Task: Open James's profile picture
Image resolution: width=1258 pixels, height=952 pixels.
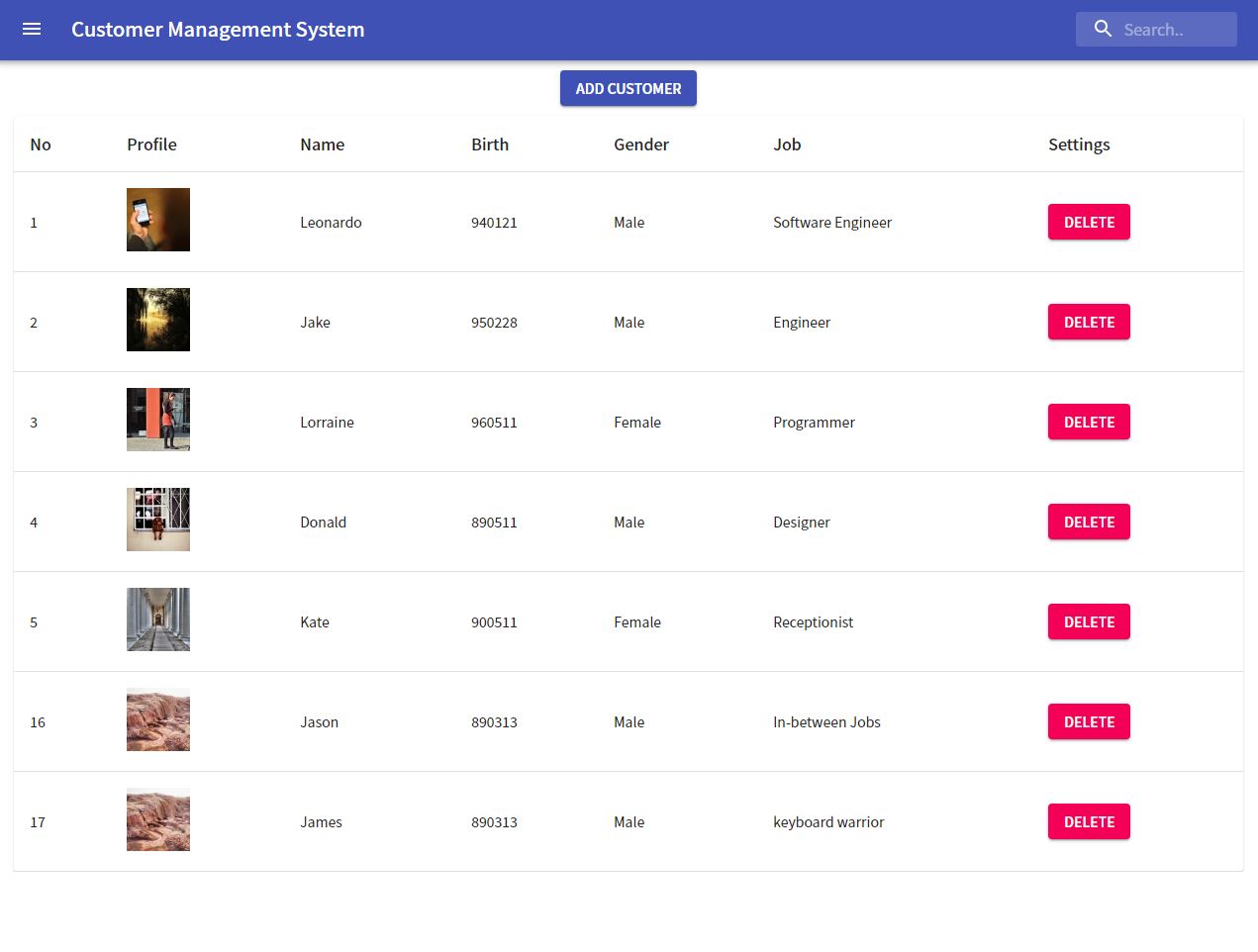Action: pyautogui.click(x=158, y=819)
